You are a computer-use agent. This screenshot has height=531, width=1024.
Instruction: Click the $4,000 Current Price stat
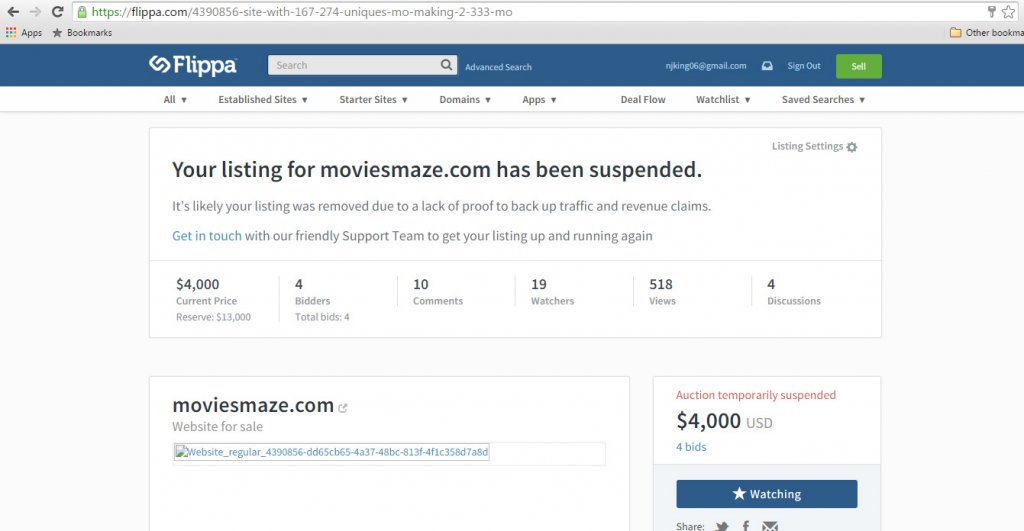(206, 291)
